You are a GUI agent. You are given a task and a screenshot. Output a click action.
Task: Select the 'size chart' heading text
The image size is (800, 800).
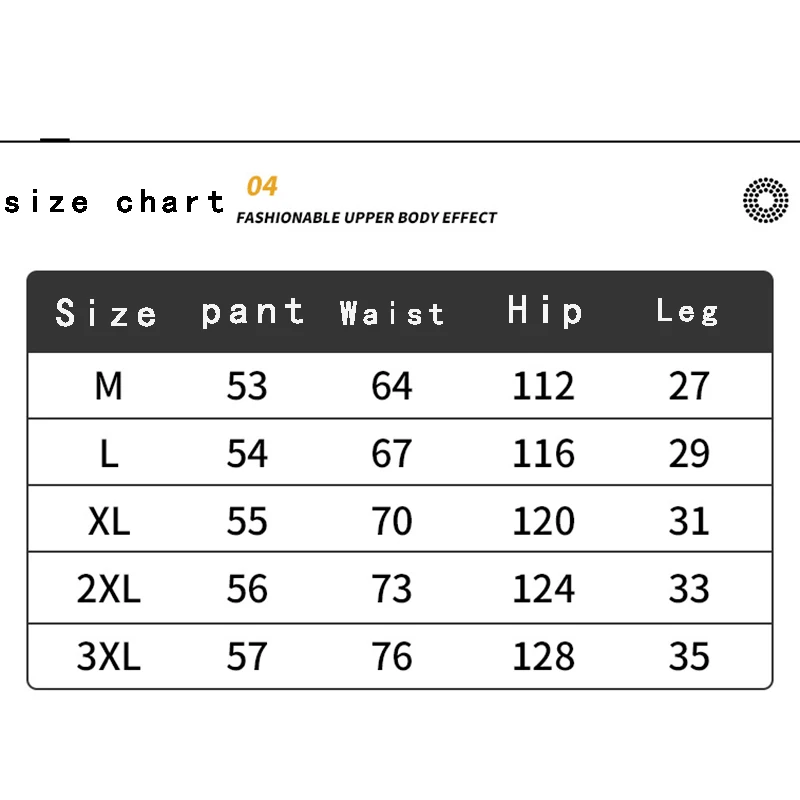coord(114,202)
